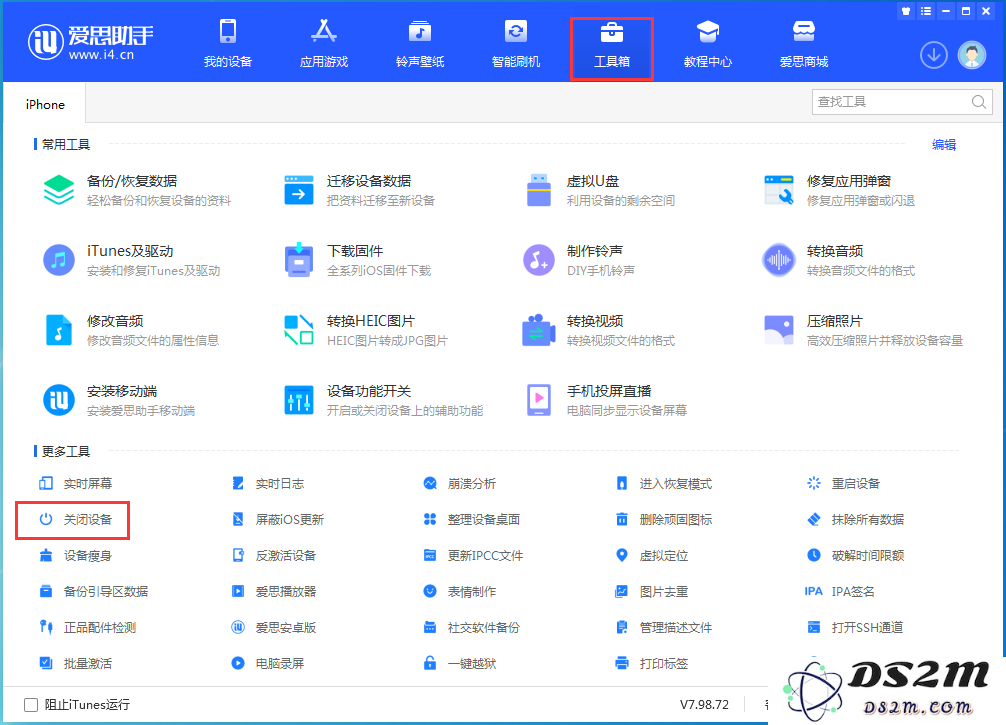Open the 更新IPCC文件 tool

pyautogui.click(x=473, y=556)
